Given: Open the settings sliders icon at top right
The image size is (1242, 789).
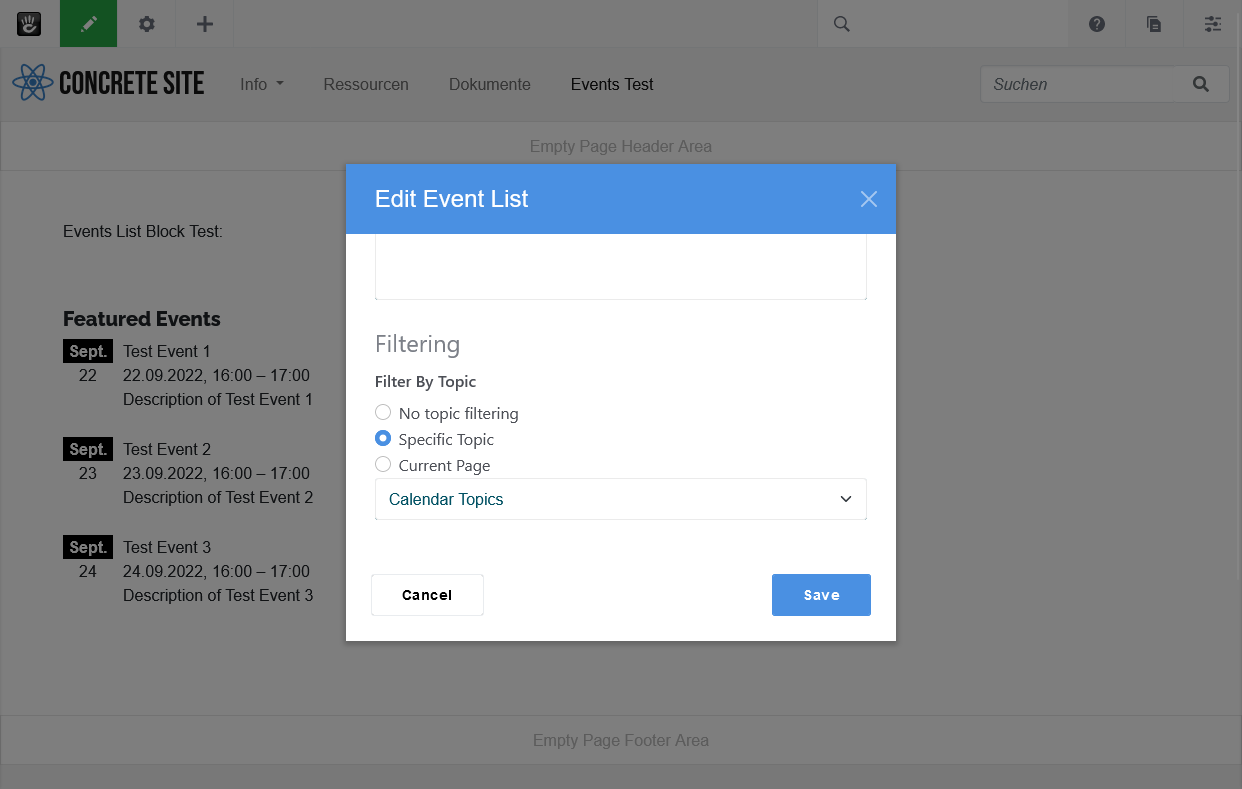Looking at the screenshot, I should click(x=1212, y=23).
